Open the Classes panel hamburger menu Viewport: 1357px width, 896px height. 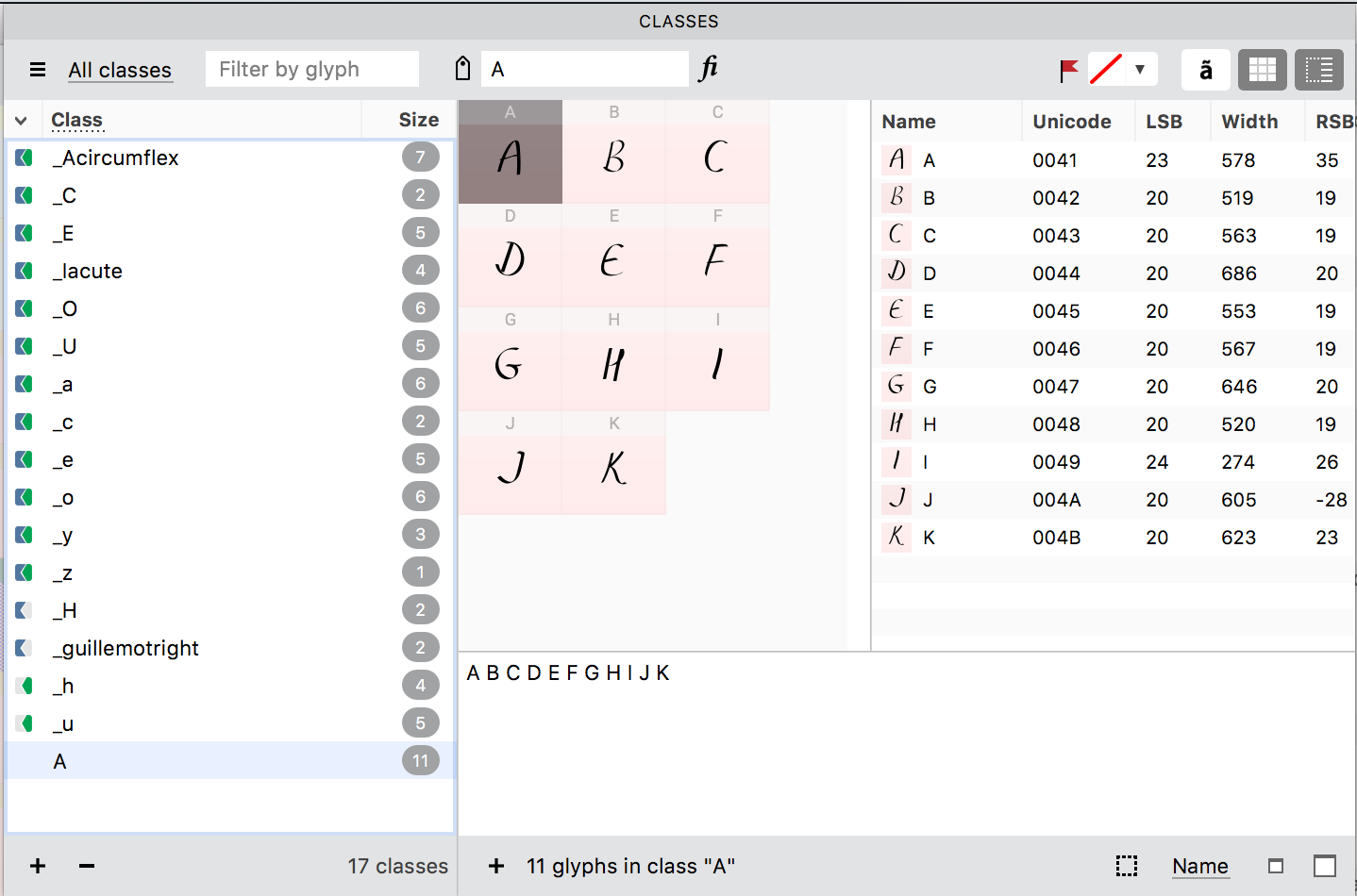[38, 70]
